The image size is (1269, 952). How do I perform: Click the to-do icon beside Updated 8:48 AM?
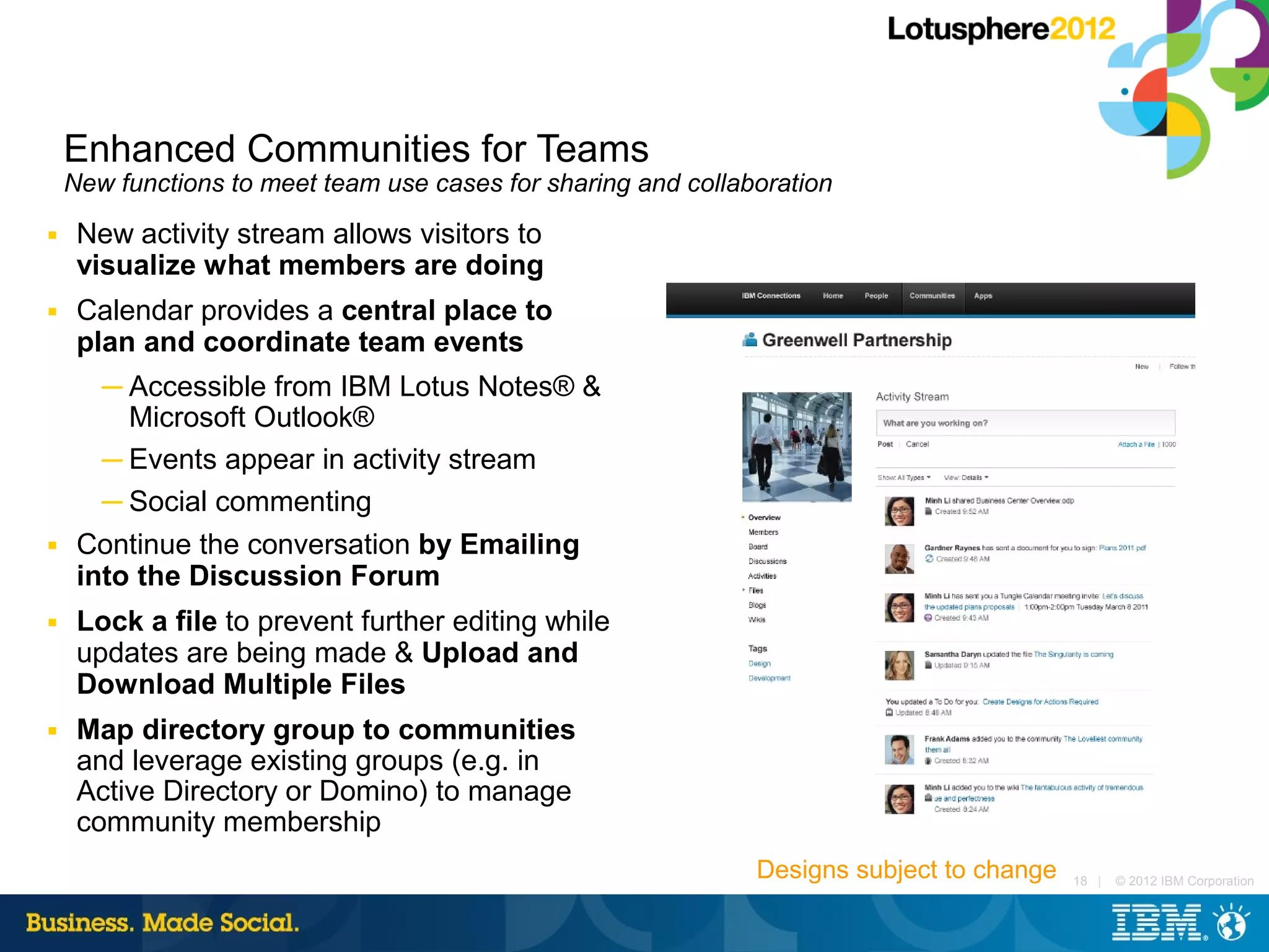889,713
